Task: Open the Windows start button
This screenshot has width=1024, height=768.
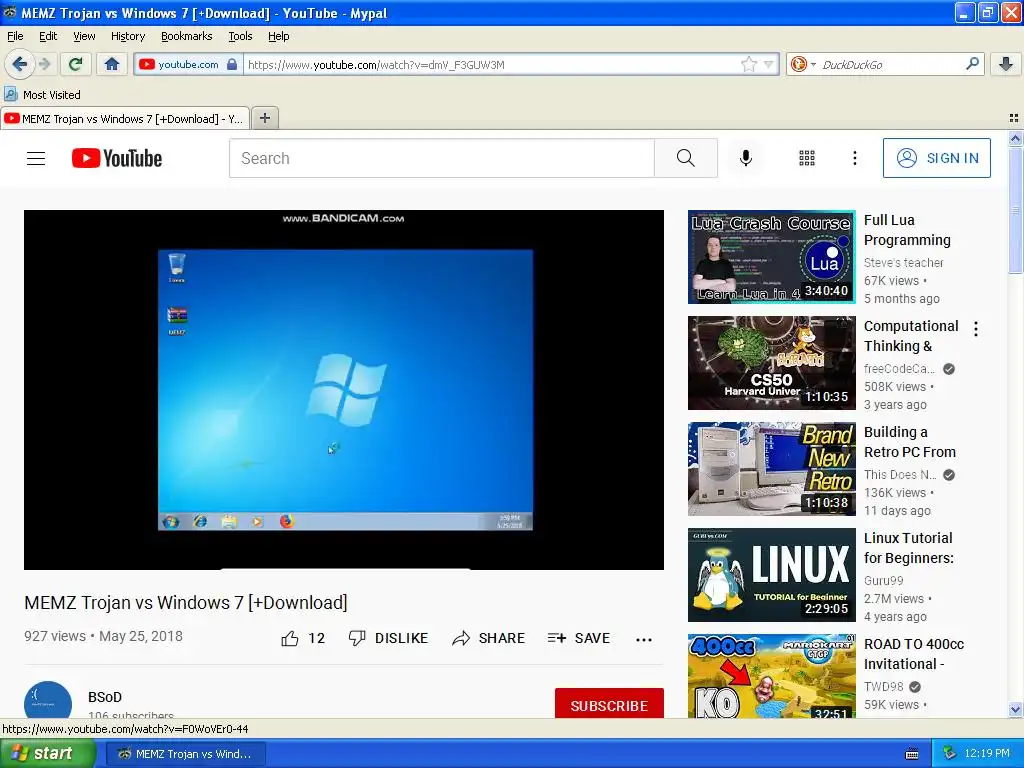Action: [47, 753]
